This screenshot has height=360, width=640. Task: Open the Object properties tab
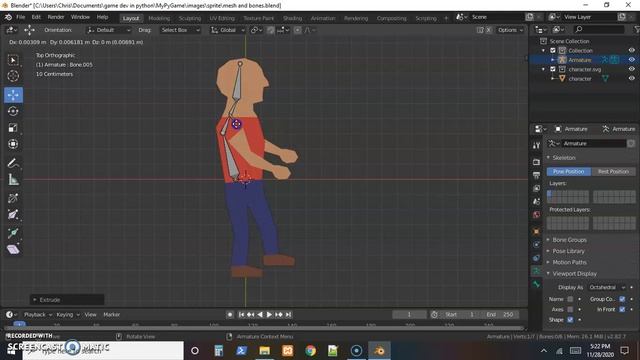tap(536, 231)
